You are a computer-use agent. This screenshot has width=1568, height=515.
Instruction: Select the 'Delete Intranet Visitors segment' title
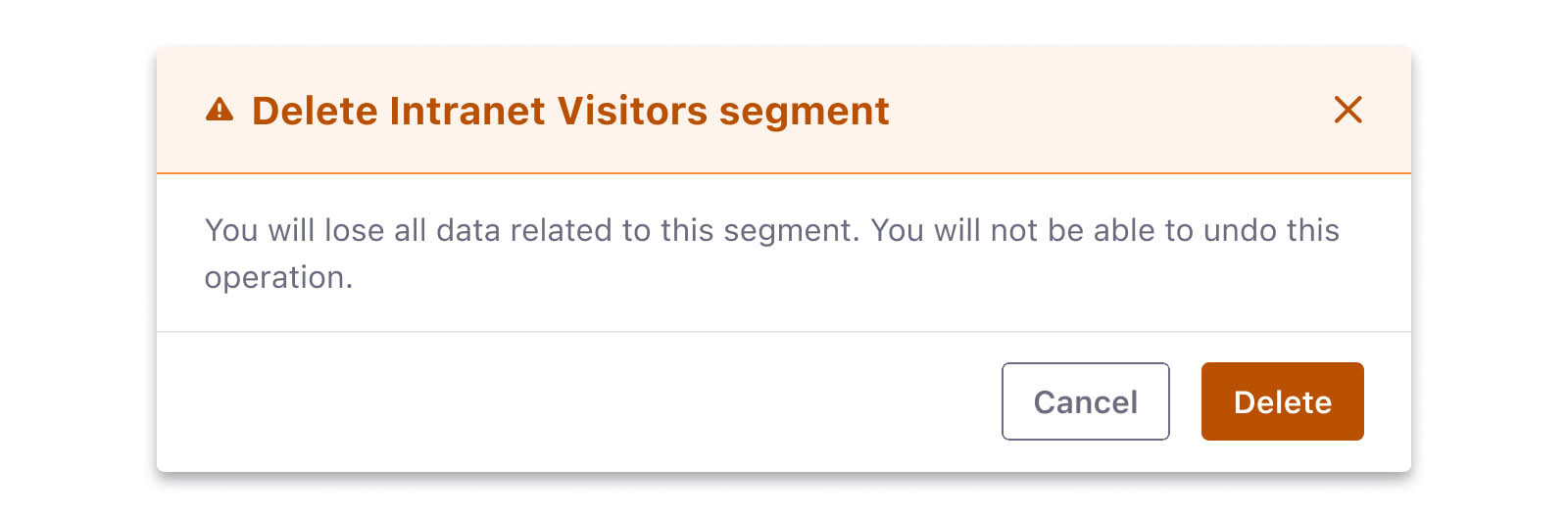[570, 111]
